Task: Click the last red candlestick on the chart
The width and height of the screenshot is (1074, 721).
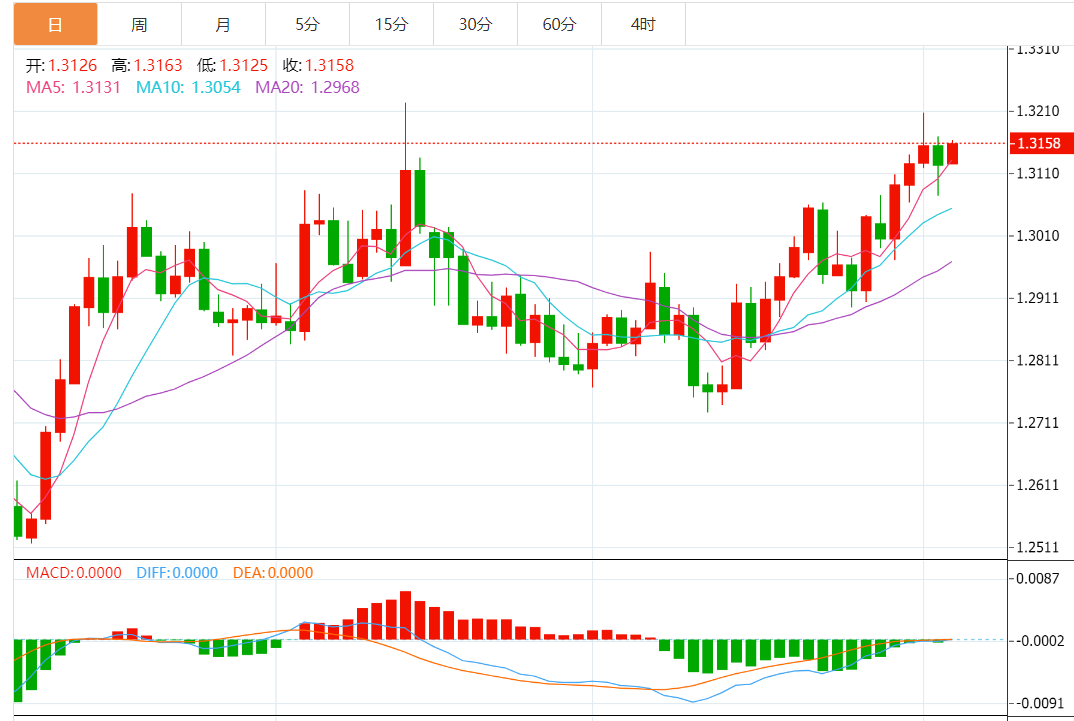Action: point(952,153)
